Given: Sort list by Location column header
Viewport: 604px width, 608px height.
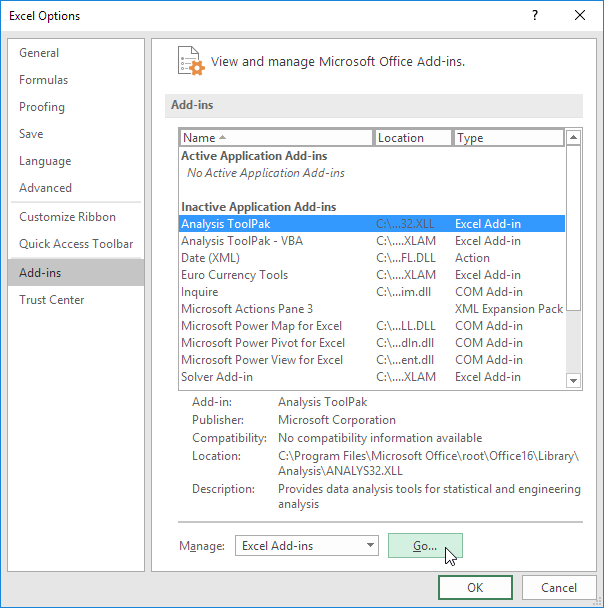Looking at the screenshot, I should click(x=413, y=138).
